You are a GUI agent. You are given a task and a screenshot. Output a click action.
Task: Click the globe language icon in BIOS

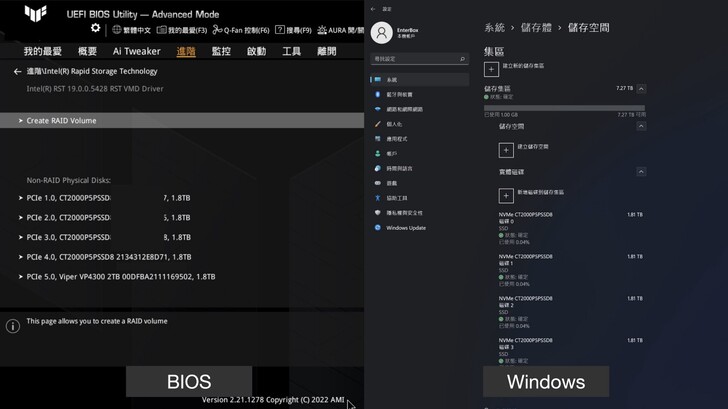117,30
